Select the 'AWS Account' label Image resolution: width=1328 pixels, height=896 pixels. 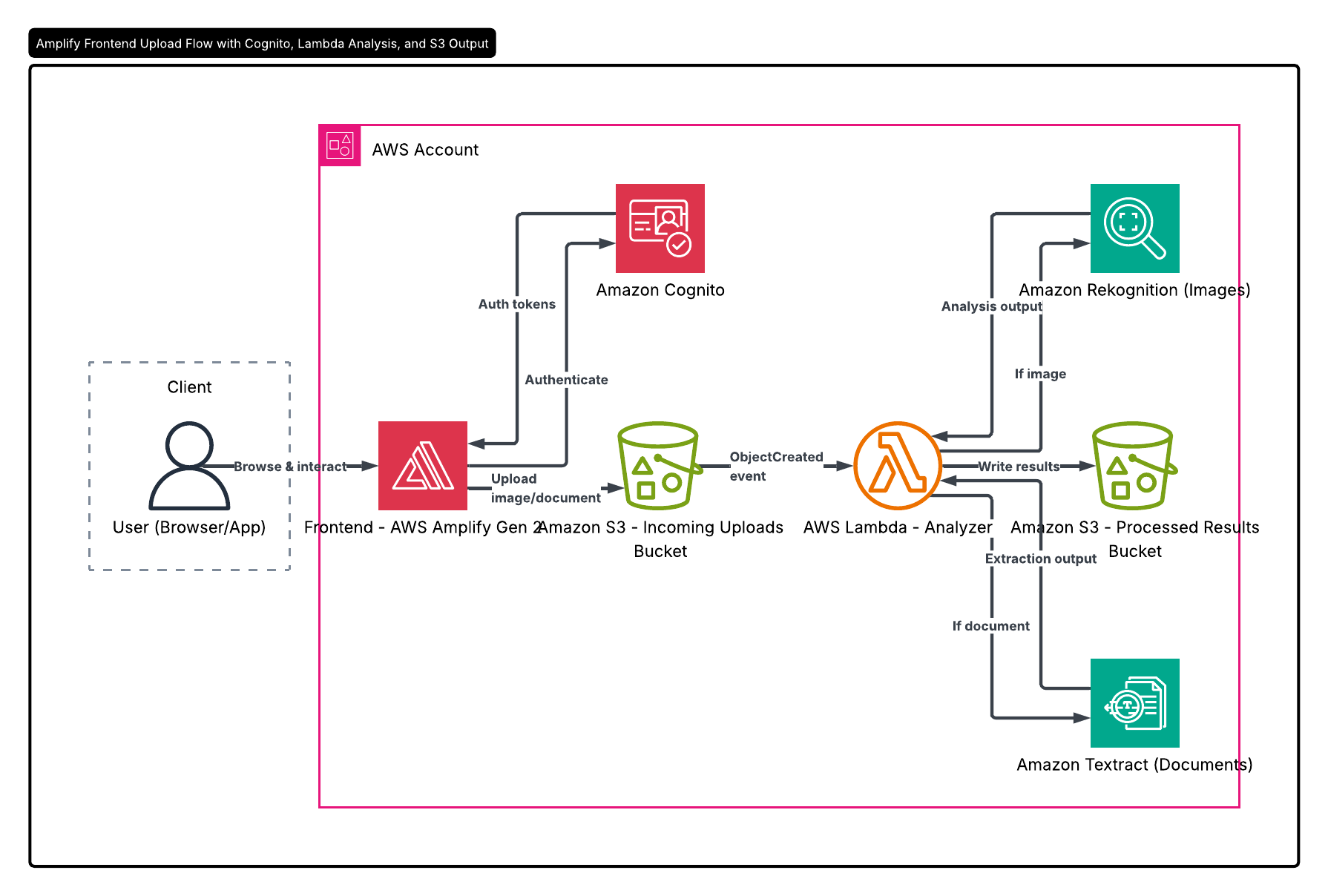425,150
